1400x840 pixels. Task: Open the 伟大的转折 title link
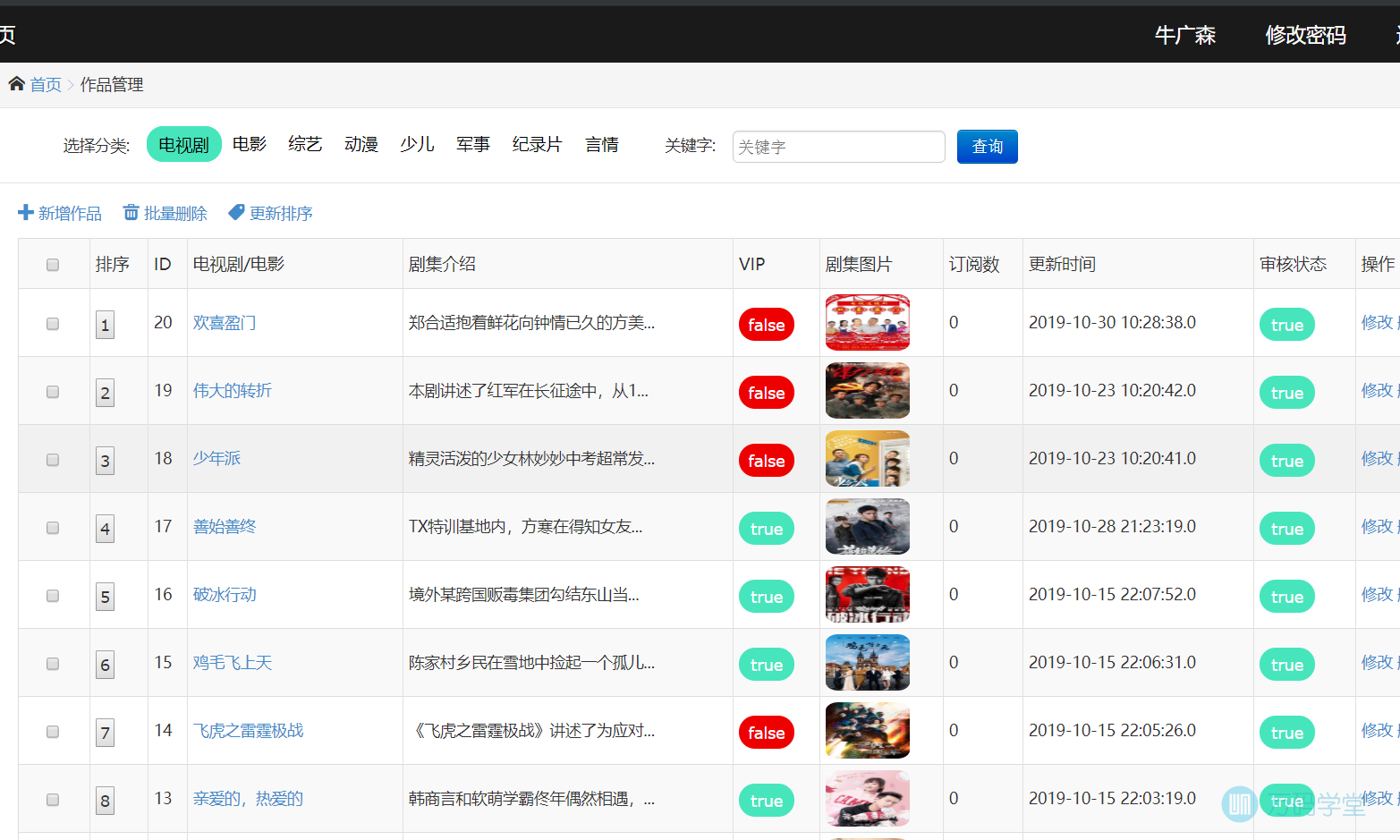[x=233, y=391]
